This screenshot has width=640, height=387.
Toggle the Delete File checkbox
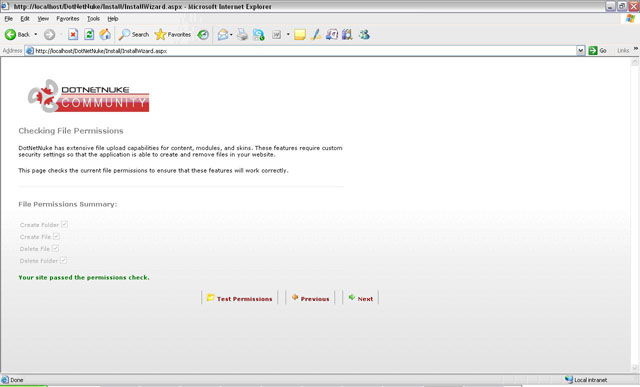tap(55, 248)
